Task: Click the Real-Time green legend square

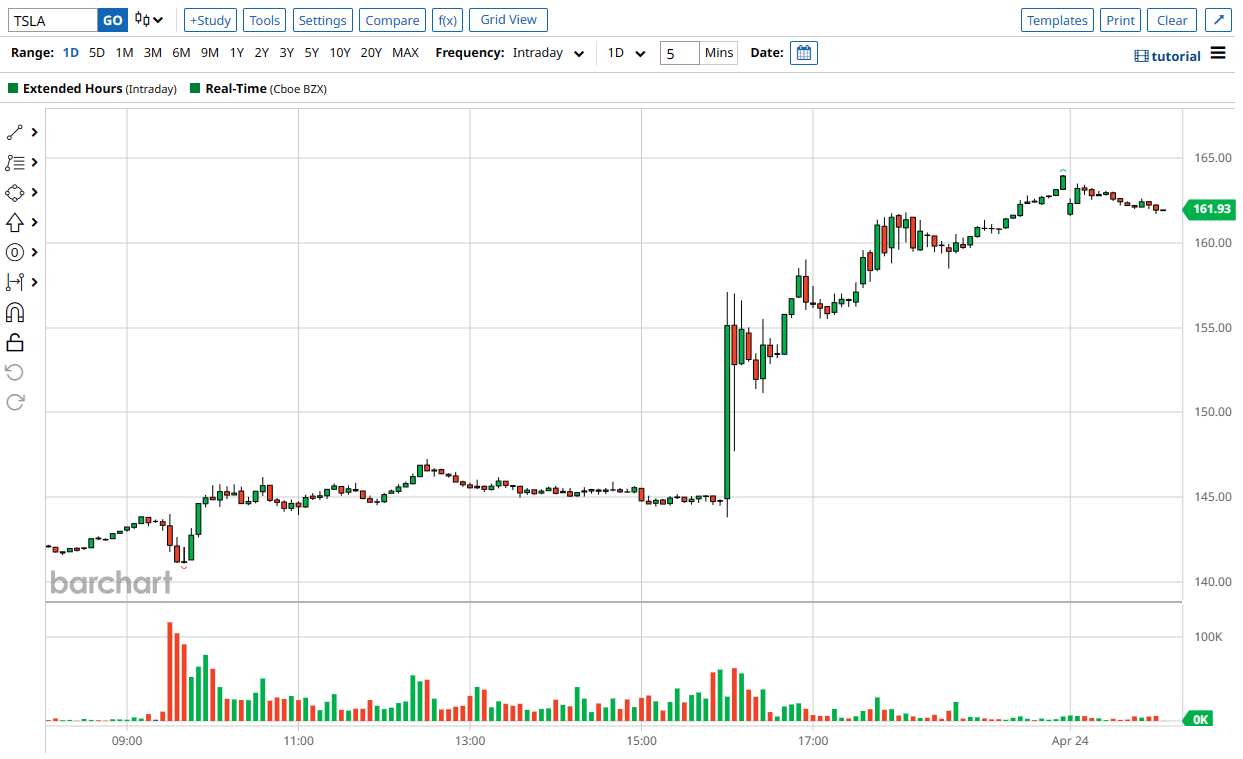Action: (195, 88)
